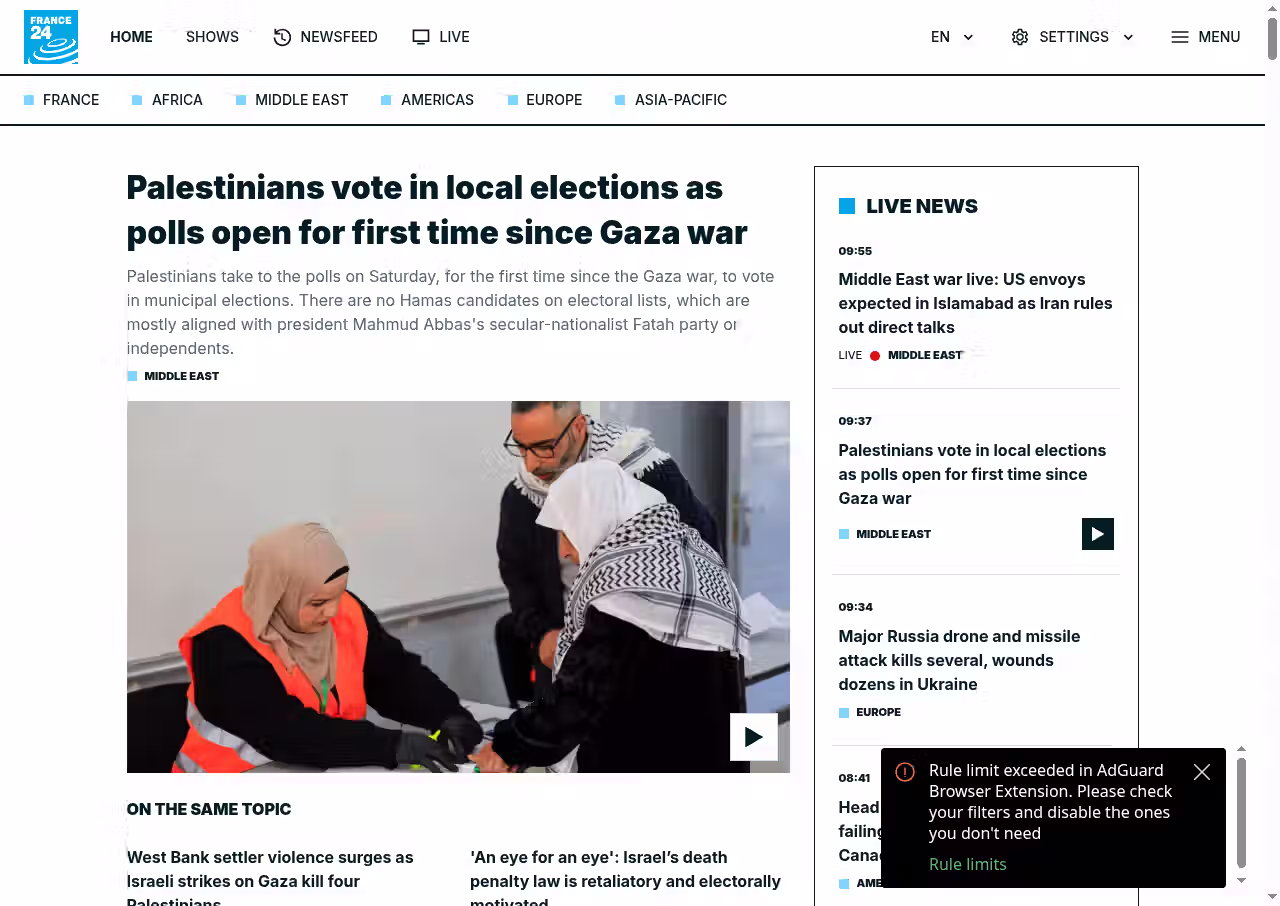Viewport: 1280px width, 906px height.
Task: Click the Settings gear icon
Action: [x=1020, y=37]
